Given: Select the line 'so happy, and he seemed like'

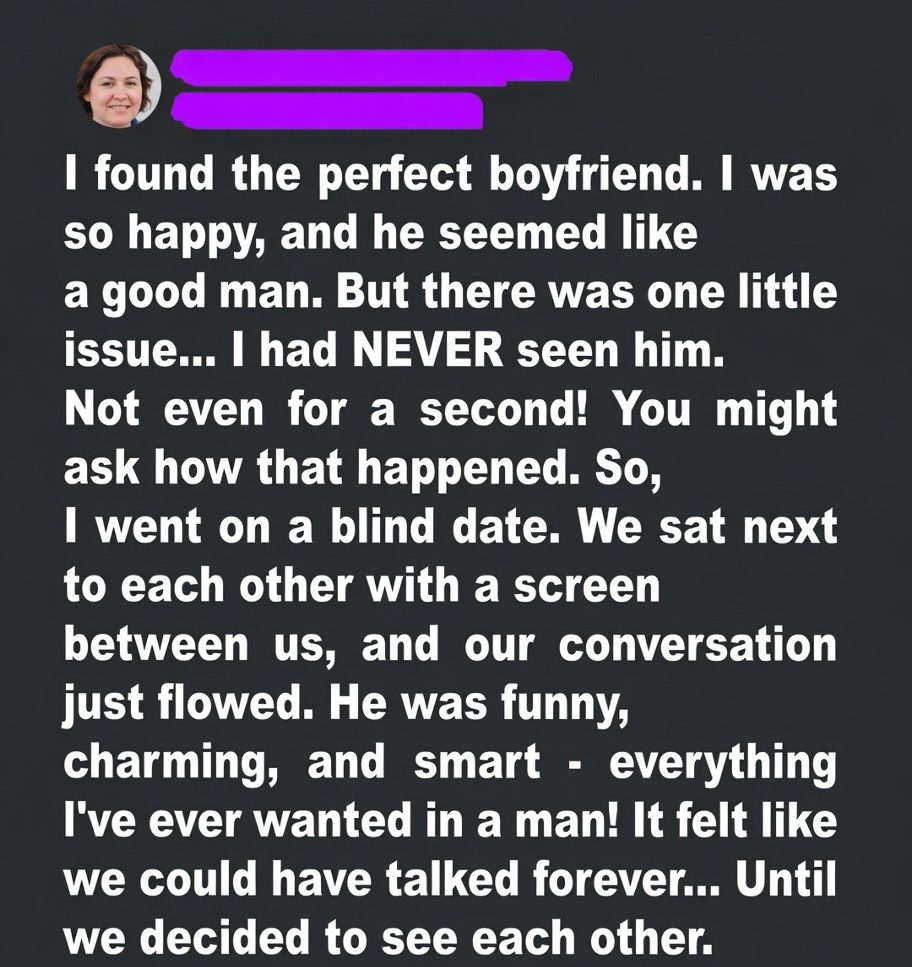Looking at the screenshot, I should [x=379, y=238].
